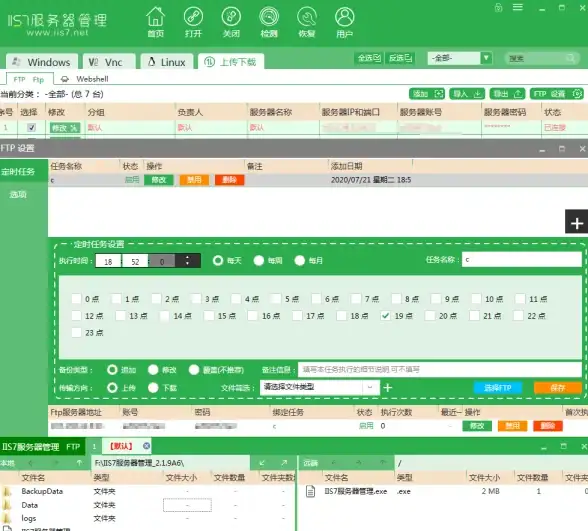Click 反选 invert-selection button
The image size is (588, 531).
[400, 58]
